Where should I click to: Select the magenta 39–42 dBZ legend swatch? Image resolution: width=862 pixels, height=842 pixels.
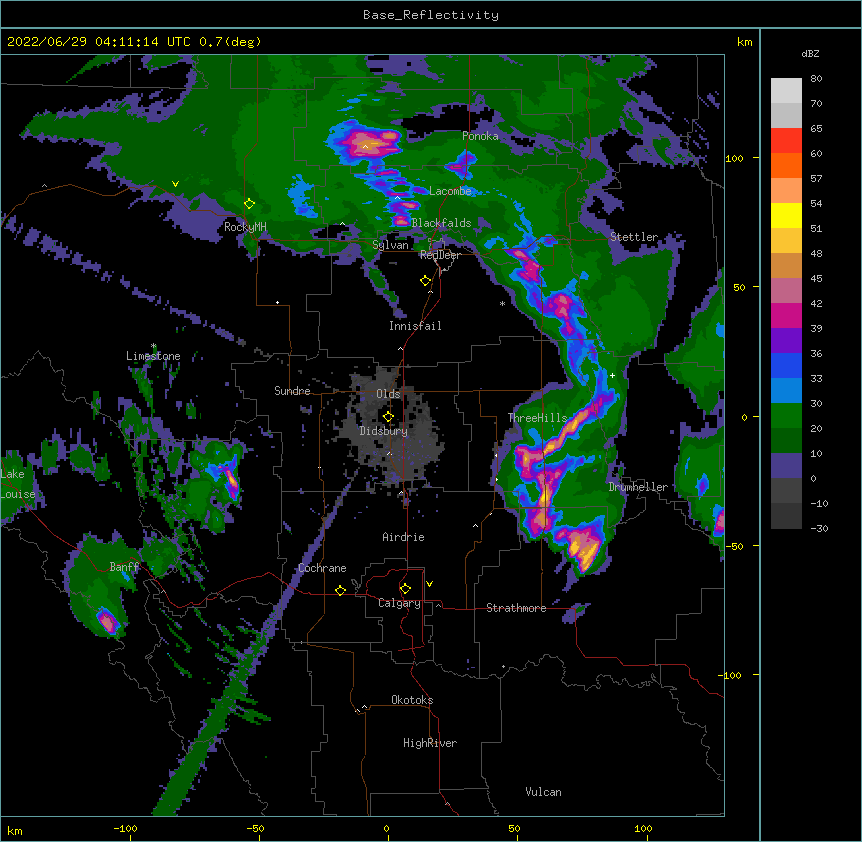click(x=786, y=315)
